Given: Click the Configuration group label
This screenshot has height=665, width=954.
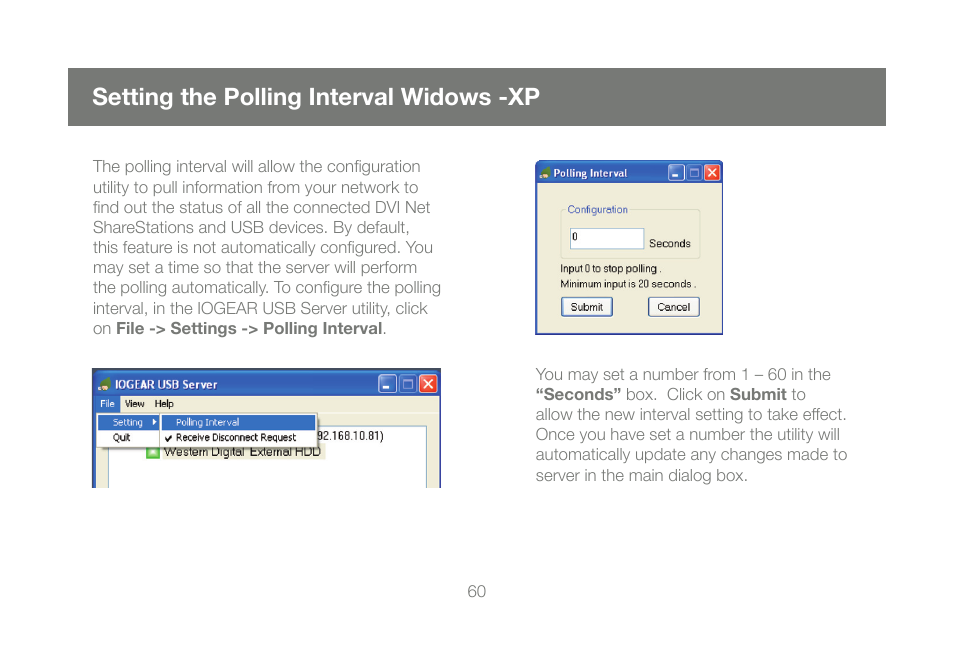Looking at the screenshot, I should (597, 209).
